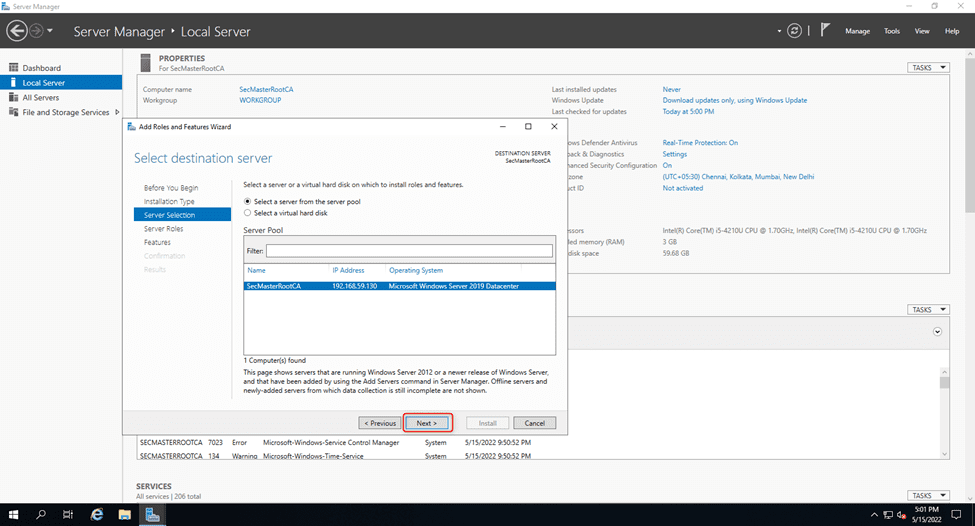
Task: Show hidden tray icons chevron
Action: (874, 515)
